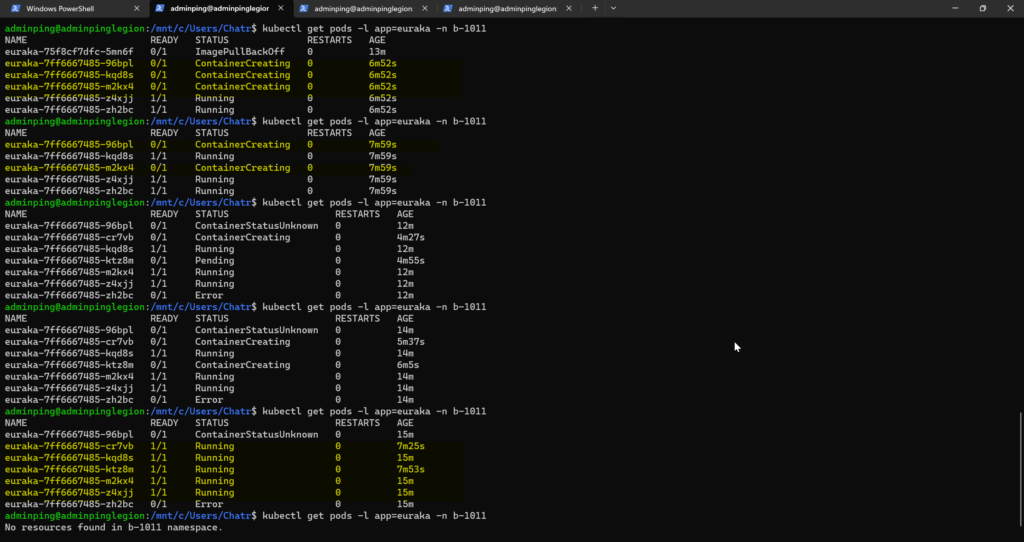Image resolution: width=1024 pixels, height=542 pixels.
Task: Click pod name euraka-75f8cf7dfc-5mn6f
Action: [69, 52]
